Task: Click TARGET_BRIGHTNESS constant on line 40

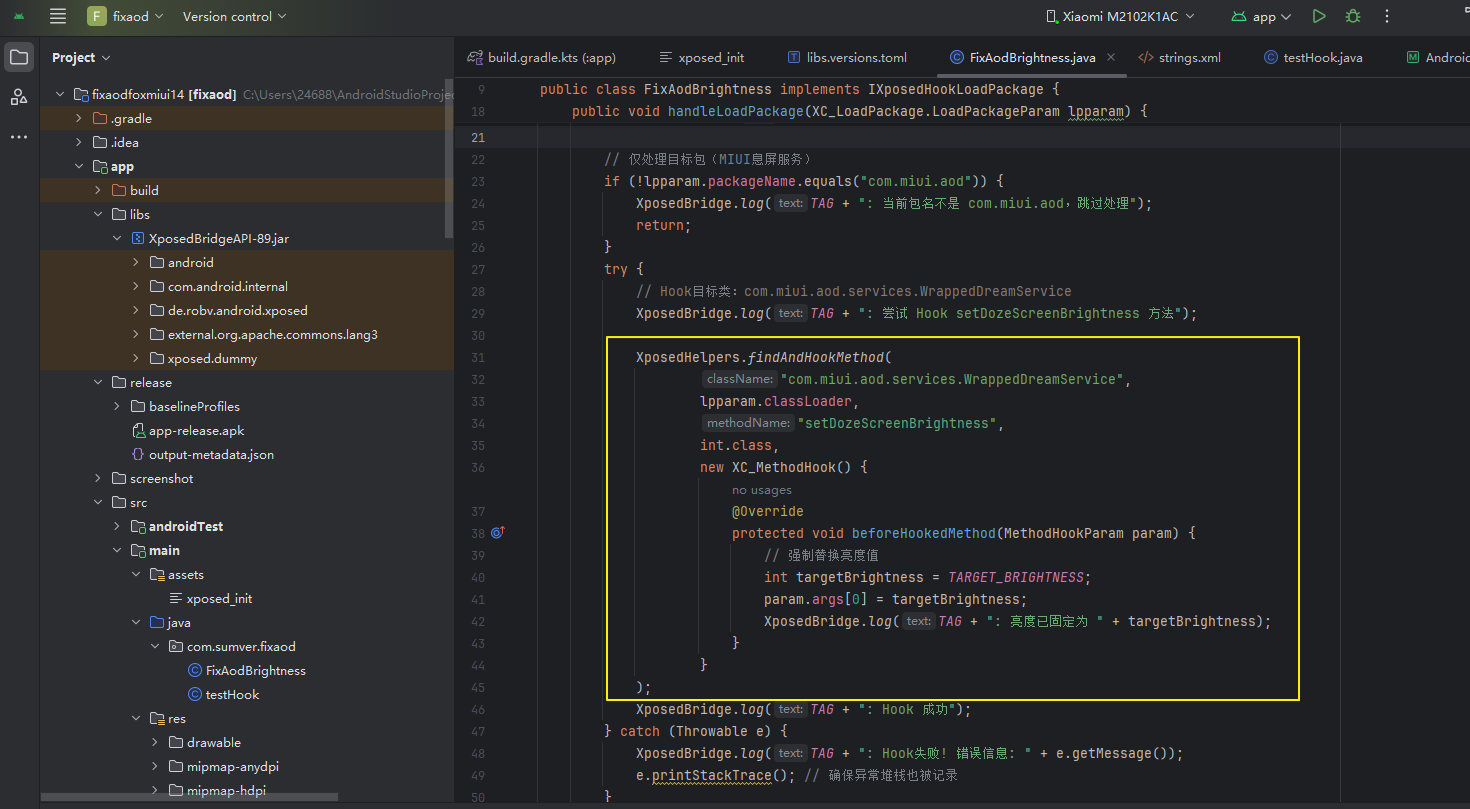Action: click(1016, 577)
